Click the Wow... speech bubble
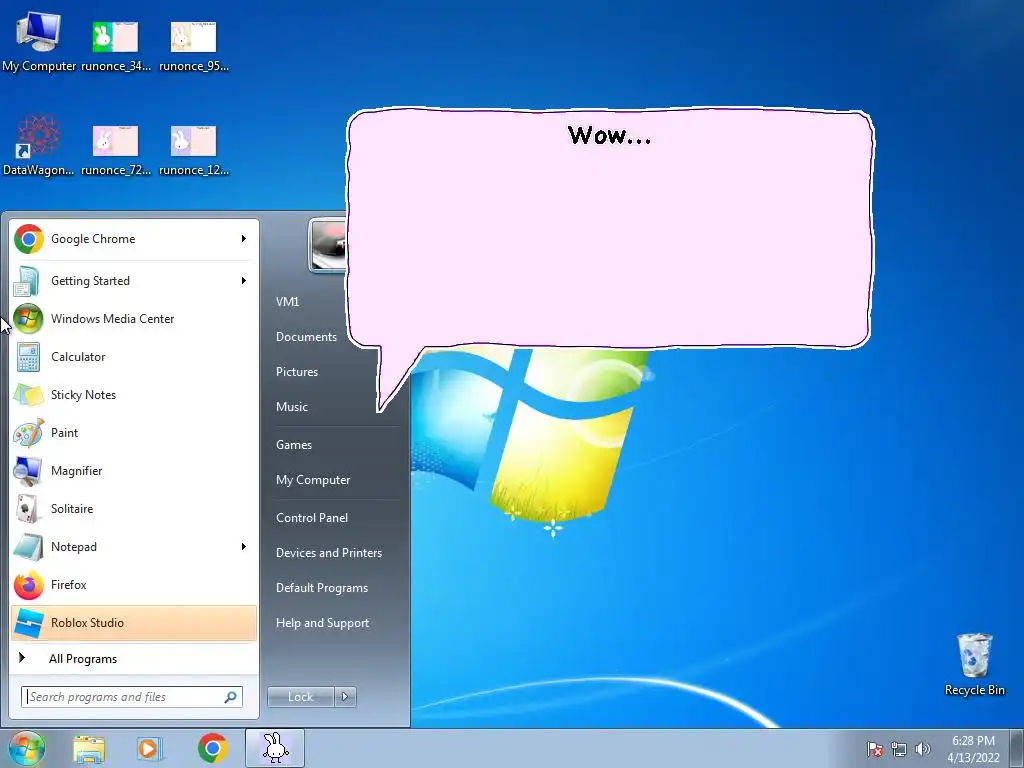 [609, 229]
